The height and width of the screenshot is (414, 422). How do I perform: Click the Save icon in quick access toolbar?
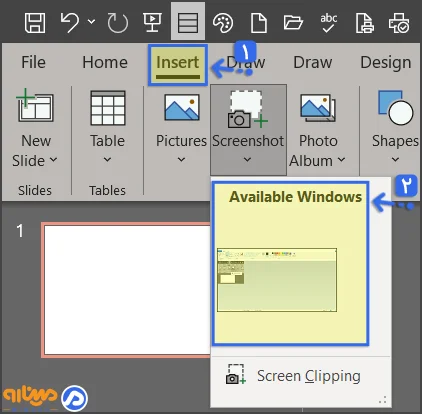pos(35,23)
